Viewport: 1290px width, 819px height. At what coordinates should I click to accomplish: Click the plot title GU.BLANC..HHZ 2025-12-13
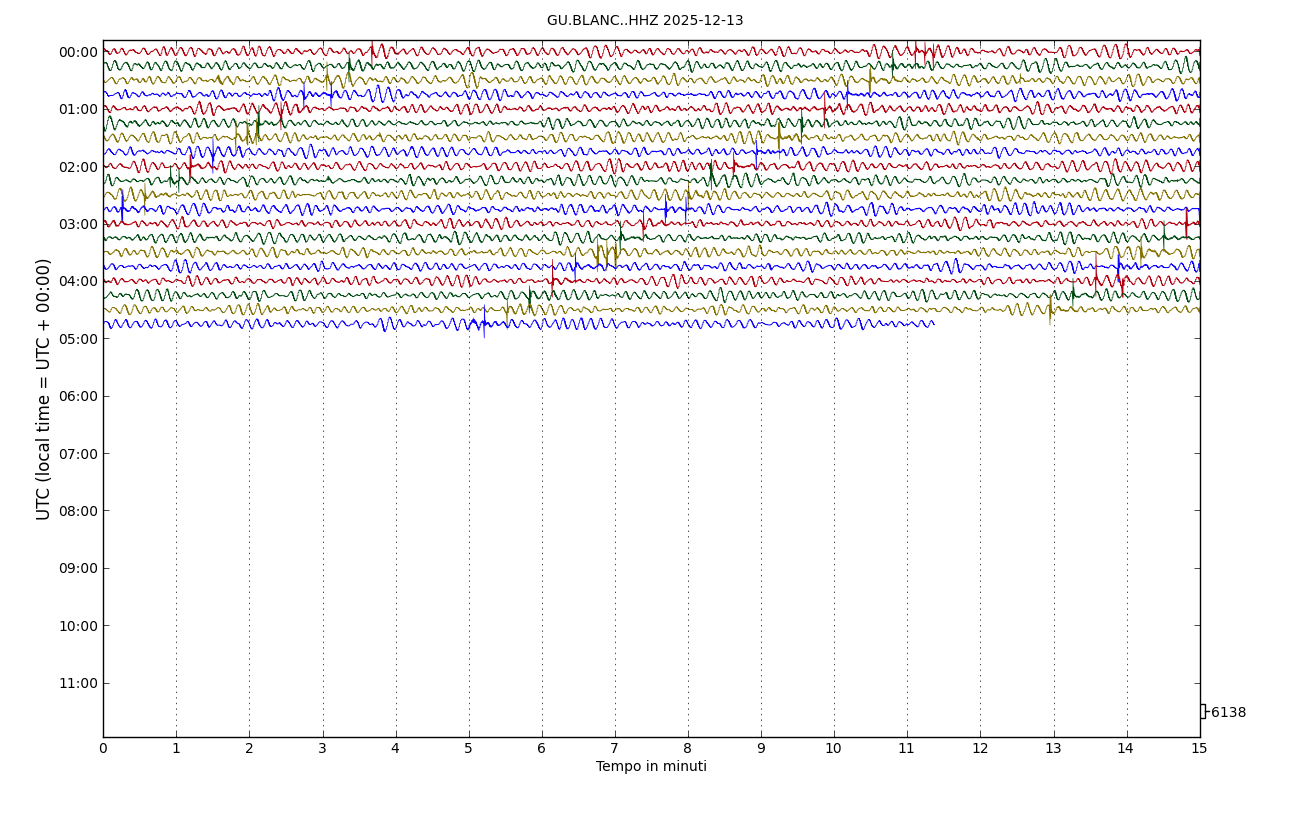point(644,20)
